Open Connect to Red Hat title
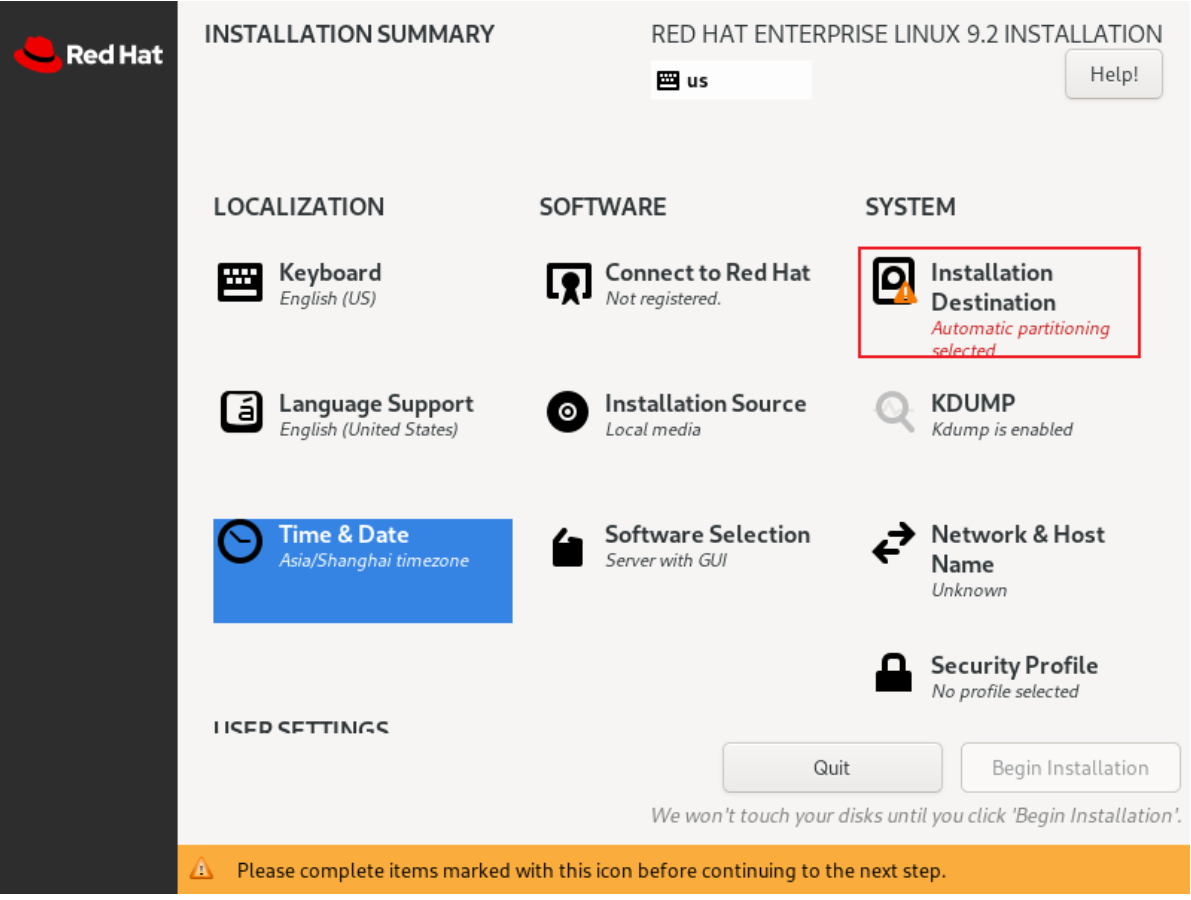This screenshot has height=900, width=1191. pos(707,273)
